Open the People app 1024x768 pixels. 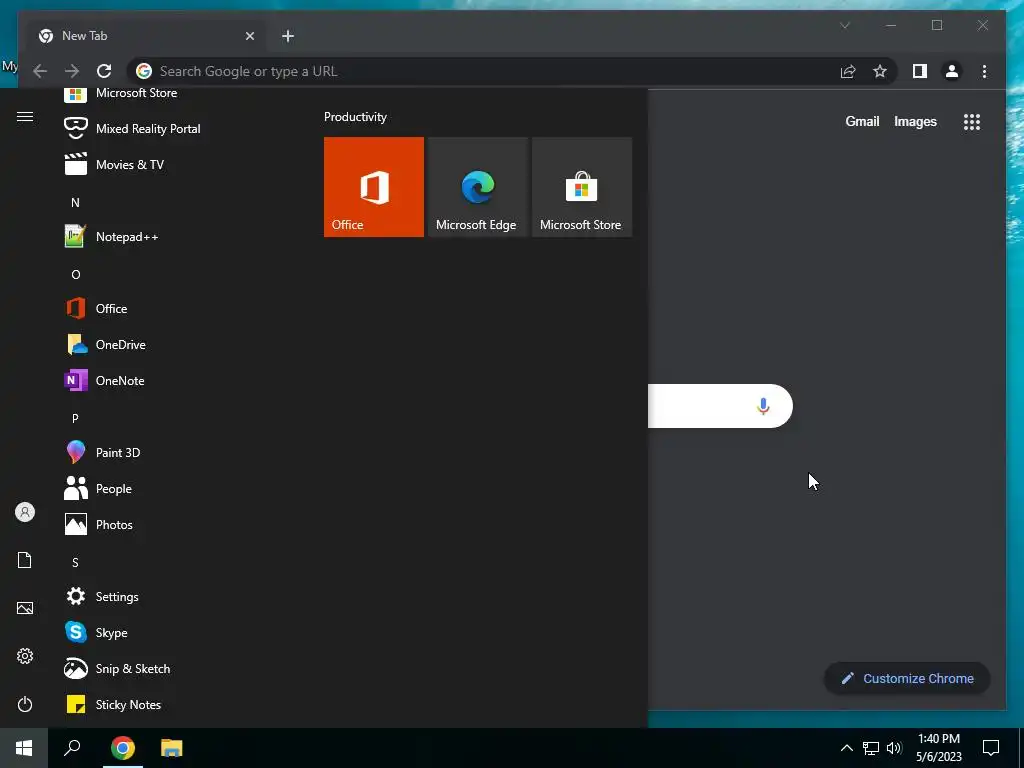coord(98,488)
